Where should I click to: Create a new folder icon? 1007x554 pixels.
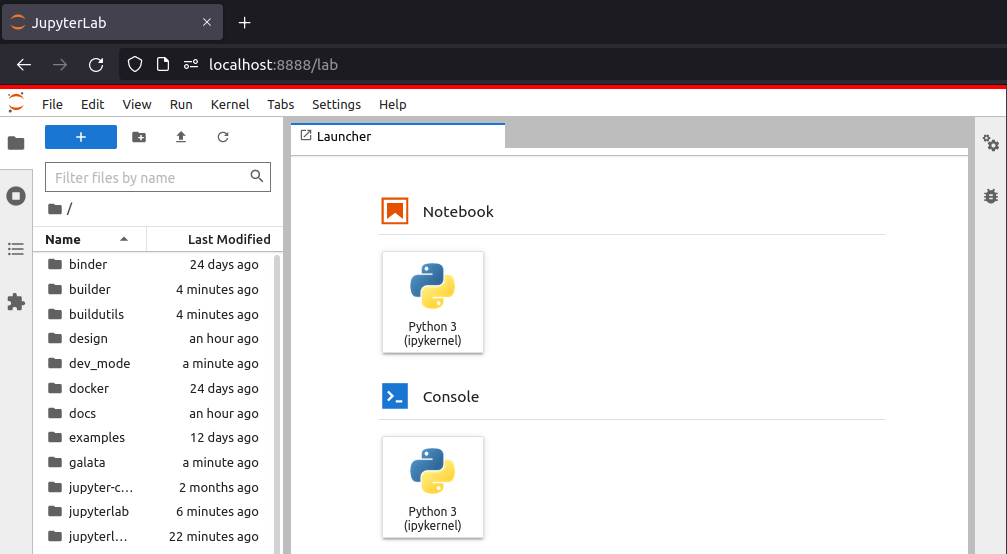click(x=139, y=137)
